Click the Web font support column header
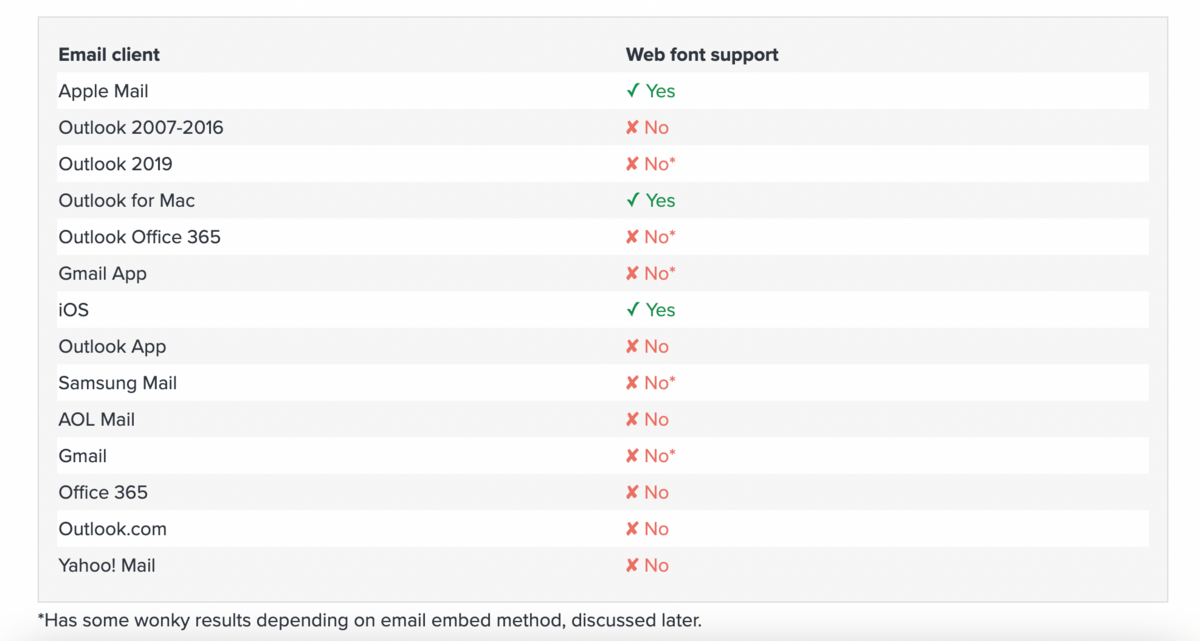1200x641 pixels. click(x=702, y=54)
